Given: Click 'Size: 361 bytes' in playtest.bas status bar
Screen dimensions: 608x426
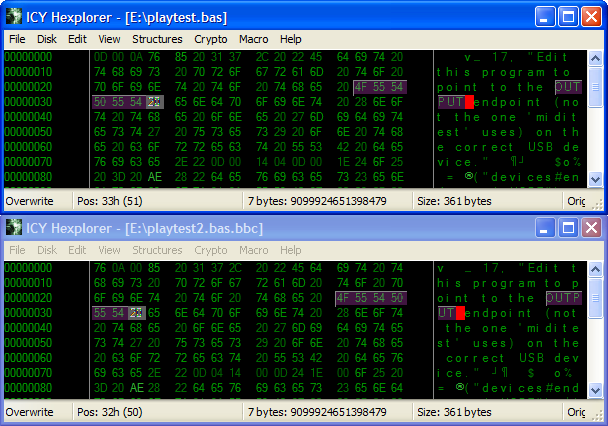Looking at the screenshot, I should click(454, 201).
